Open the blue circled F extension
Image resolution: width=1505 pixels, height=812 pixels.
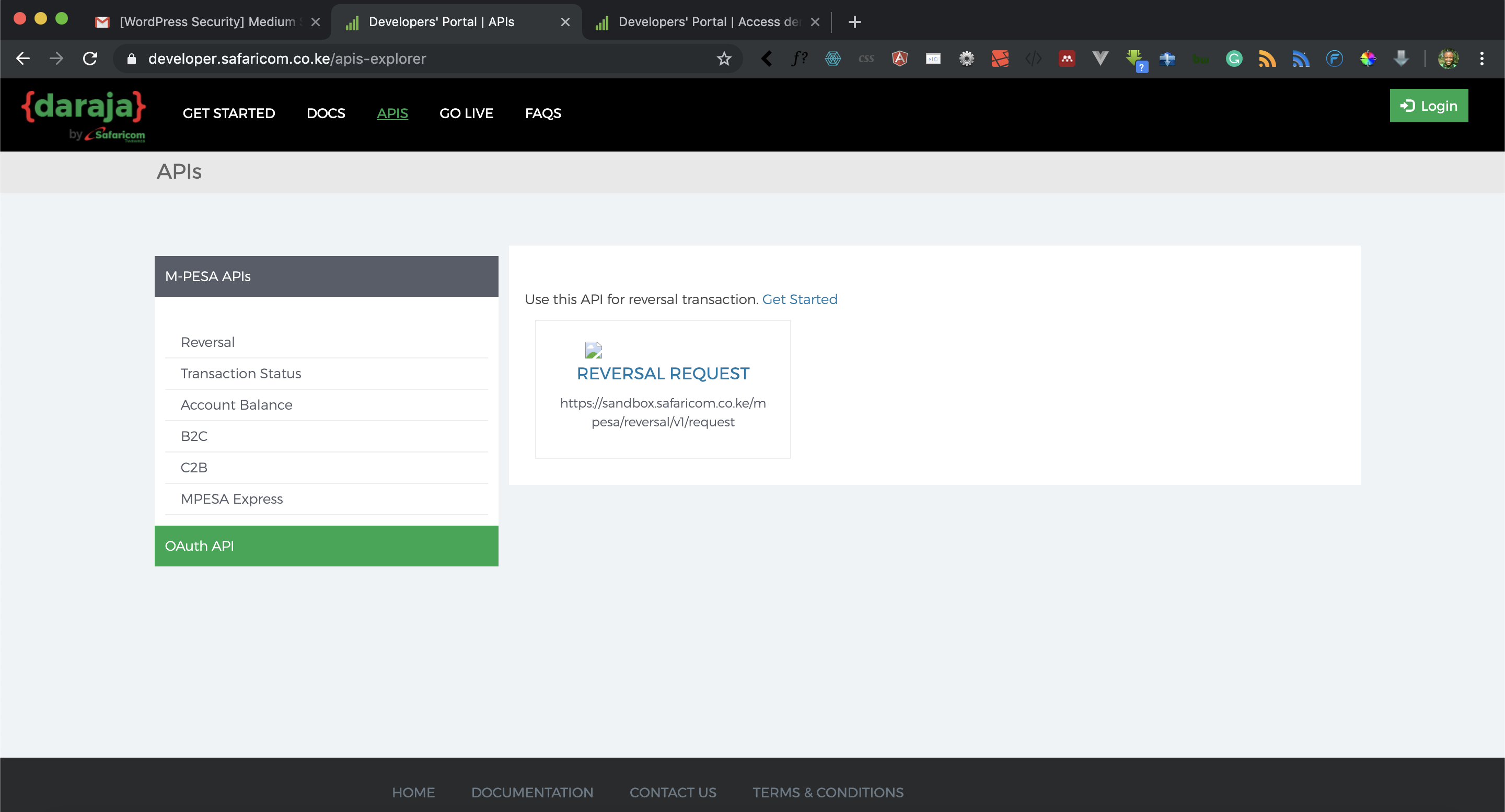[x=1335, y=59]
